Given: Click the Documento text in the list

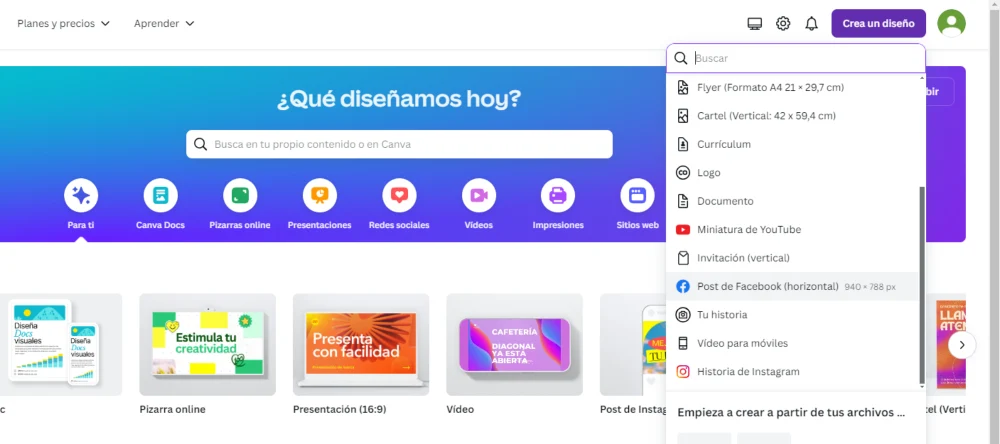Looking at the screenshot, I should point(725,201).
